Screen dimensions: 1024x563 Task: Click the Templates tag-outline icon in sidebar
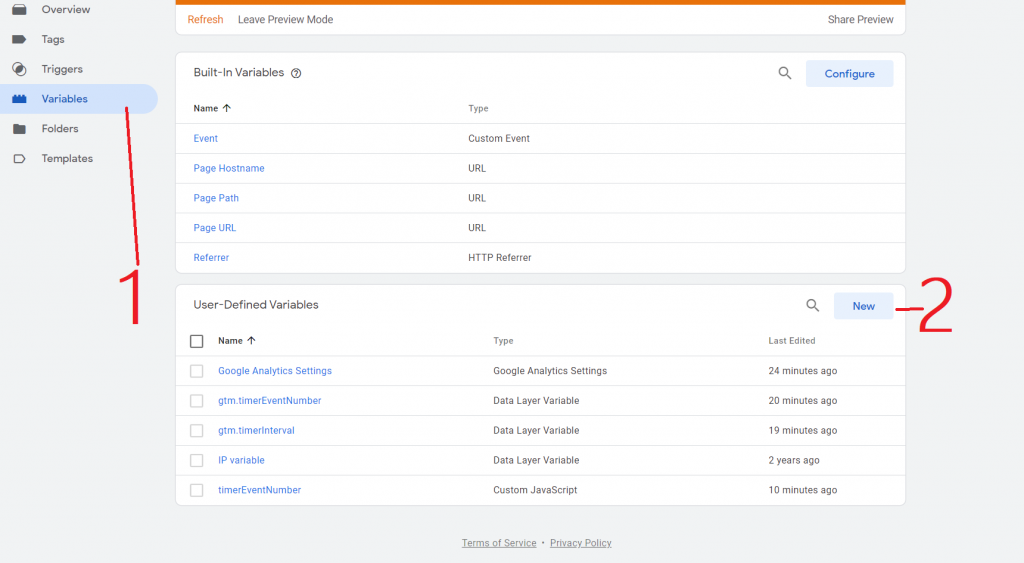pyautogui.click(x=20, y=158)
